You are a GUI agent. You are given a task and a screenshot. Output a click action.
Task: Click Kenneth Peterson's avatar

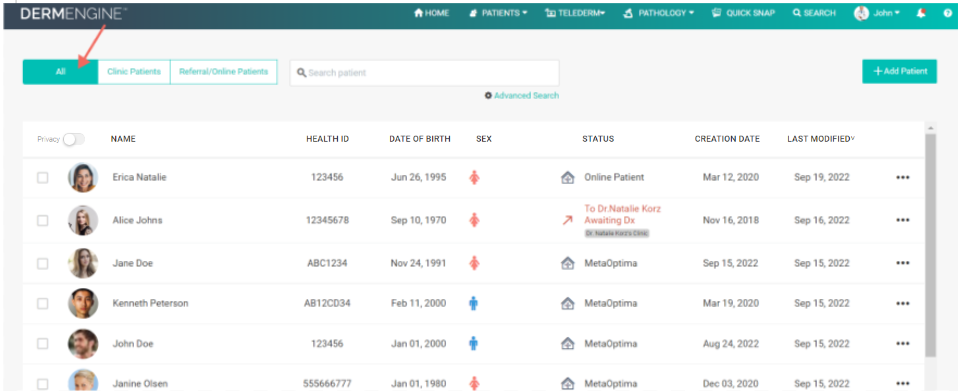coord(83,303)
